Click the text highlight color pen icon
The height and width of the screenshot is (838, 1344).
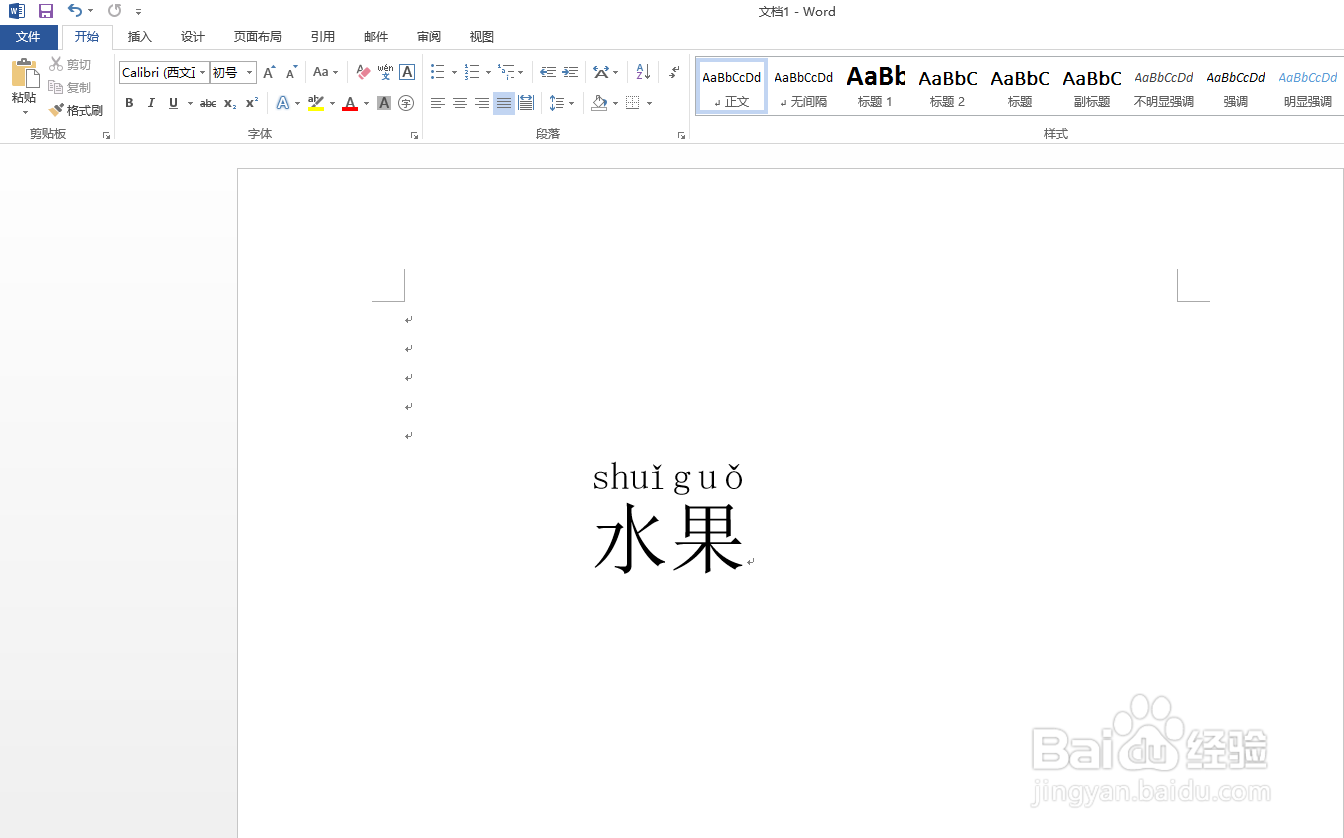coord(316,103)
